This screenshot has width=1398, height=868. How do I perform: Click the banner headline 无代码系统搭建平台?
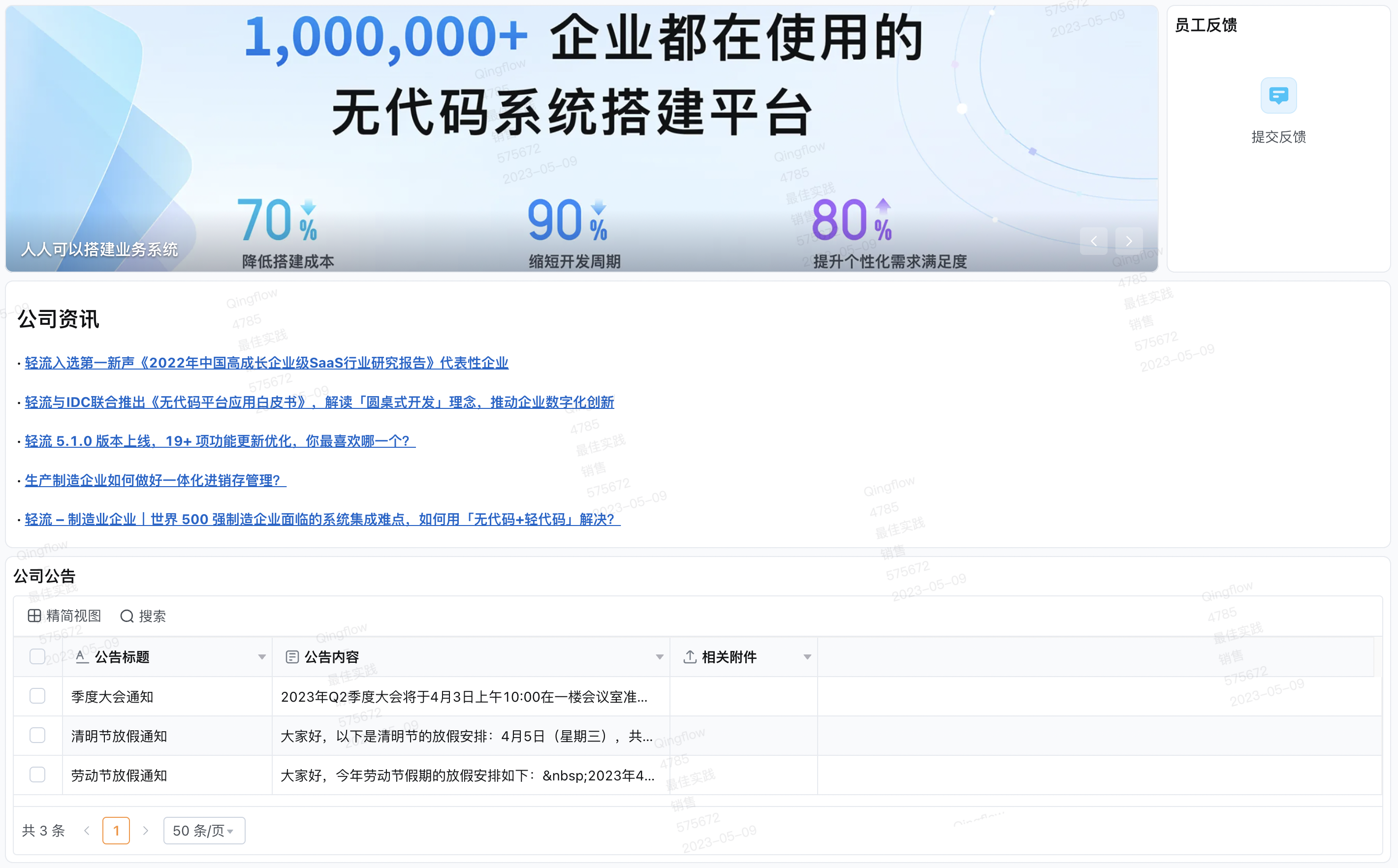click(x=572, y=113)
